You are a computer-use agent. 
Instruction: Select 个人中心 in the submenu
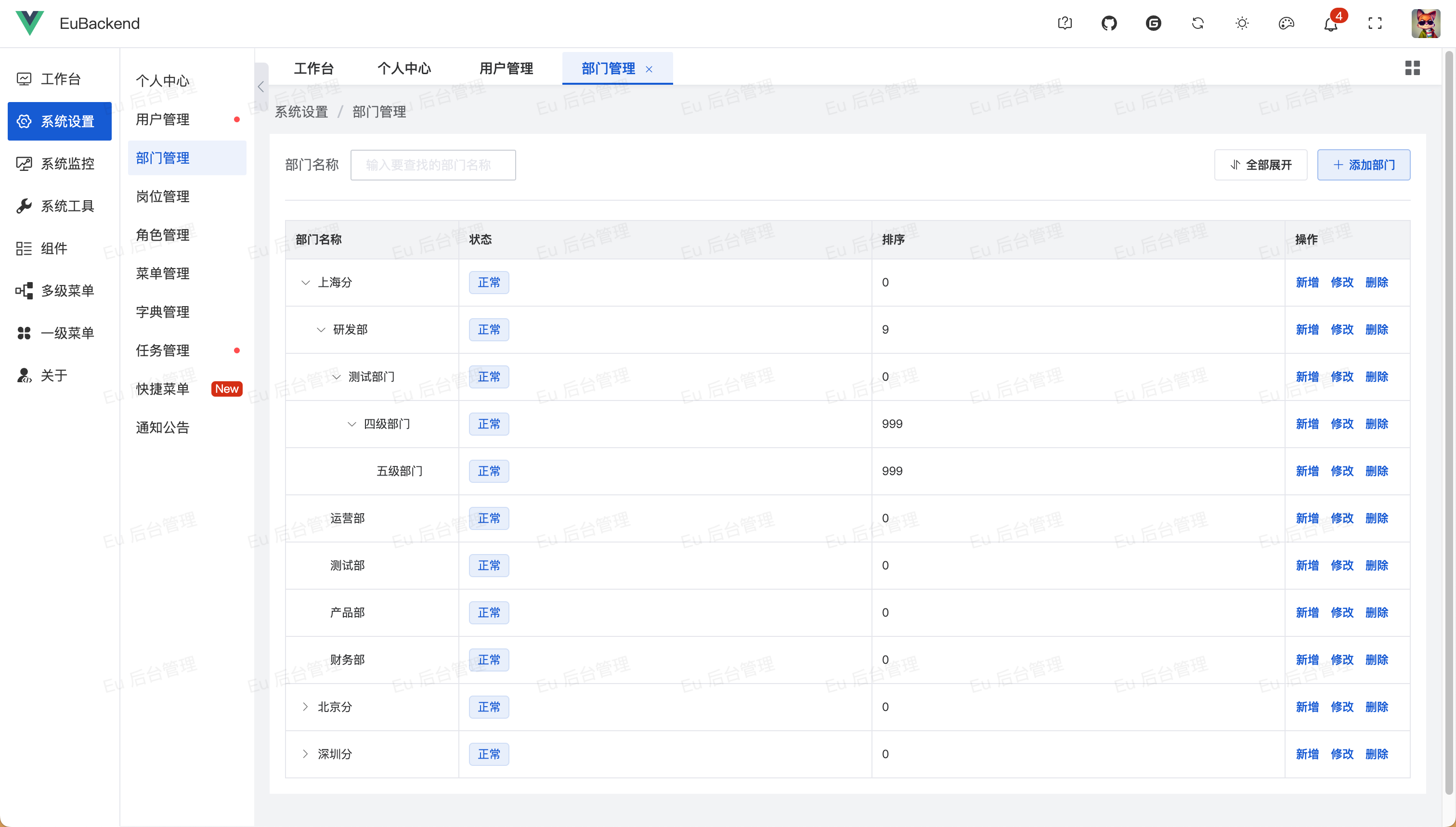[187, 81]
